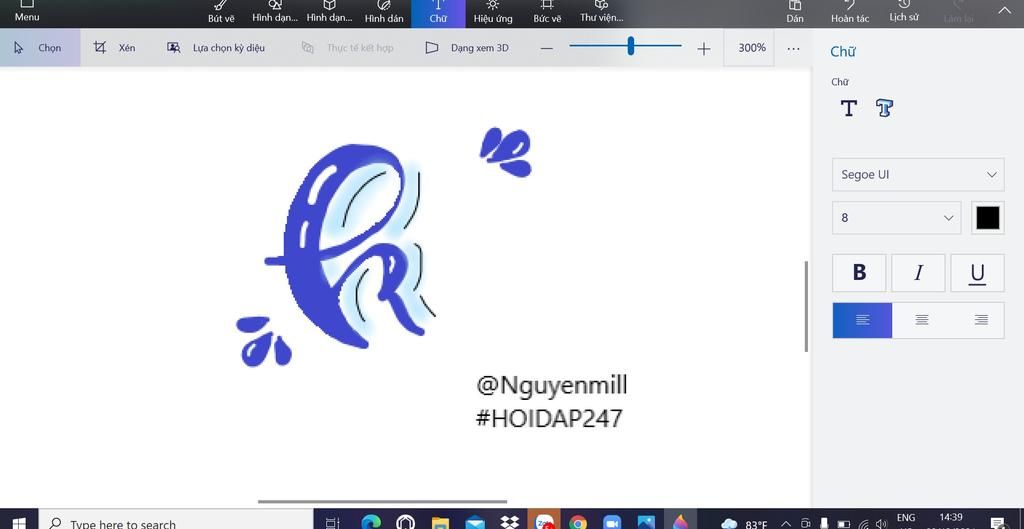Click the @Nguyenmill text on canvas
Image resolution: width=1024 pixels, height=529 pixels.
tap(552, 385)
